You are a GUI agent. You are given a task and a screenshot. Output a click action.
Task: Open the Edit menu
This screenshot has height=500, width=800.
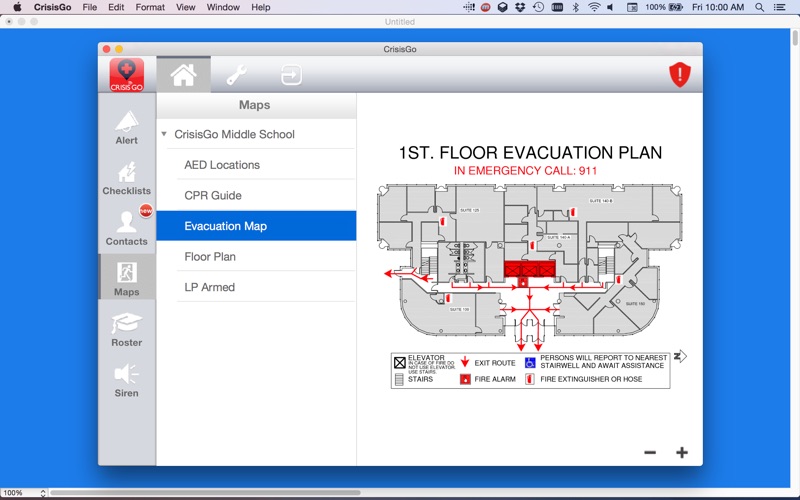[x=116, y=7]
